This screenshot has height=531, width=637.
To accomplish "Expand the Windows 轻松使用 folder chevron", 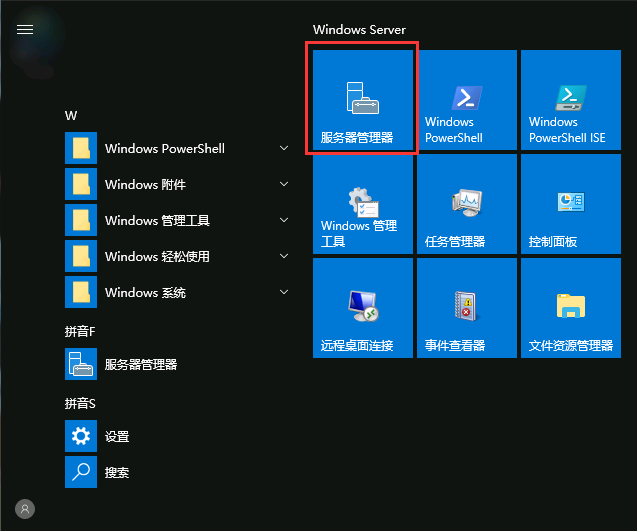I will [284, 257].
